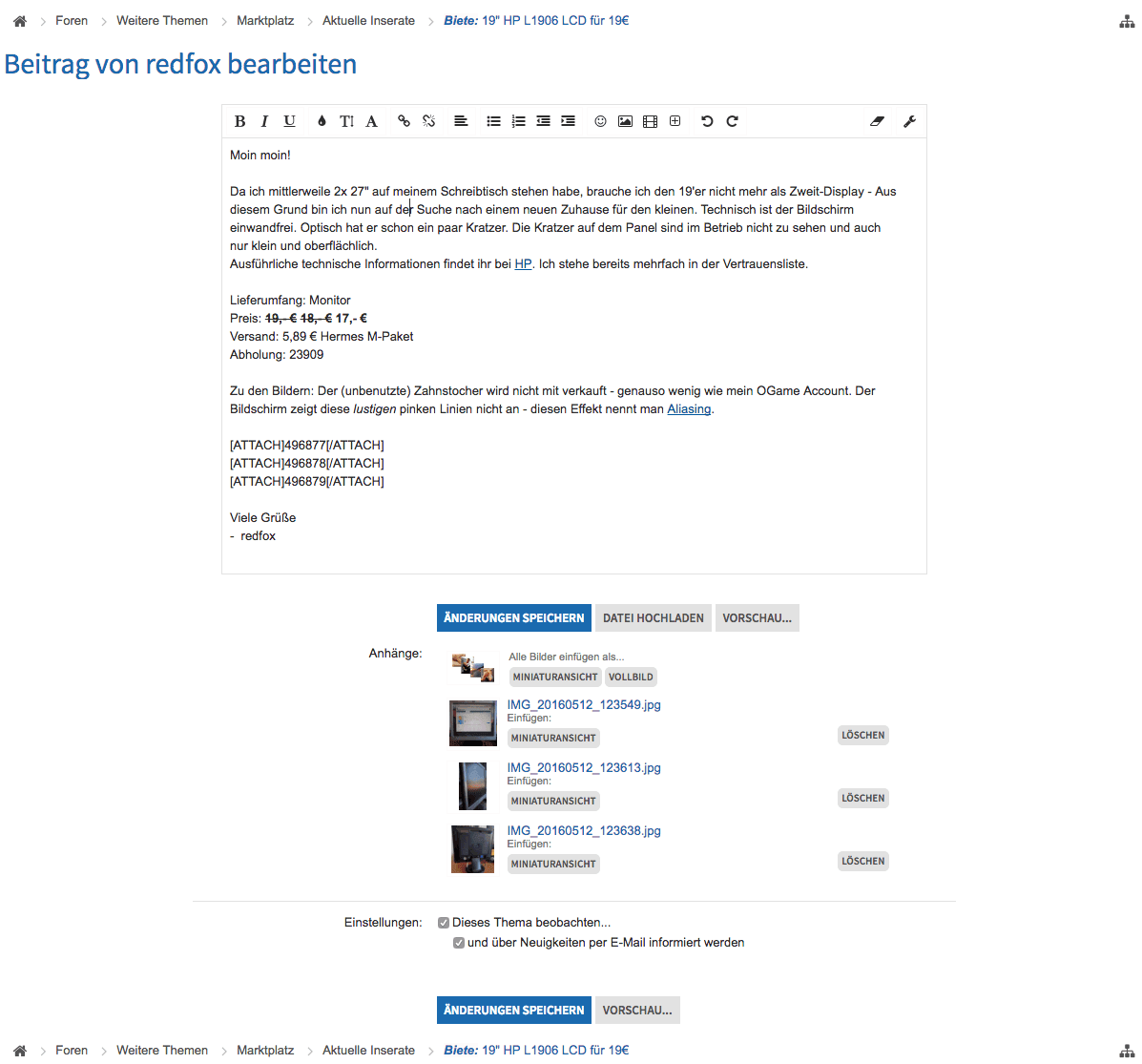Screen dimensions: 1142x1064
Task: Open the font size tool
Action: click(x=346, y=121)
